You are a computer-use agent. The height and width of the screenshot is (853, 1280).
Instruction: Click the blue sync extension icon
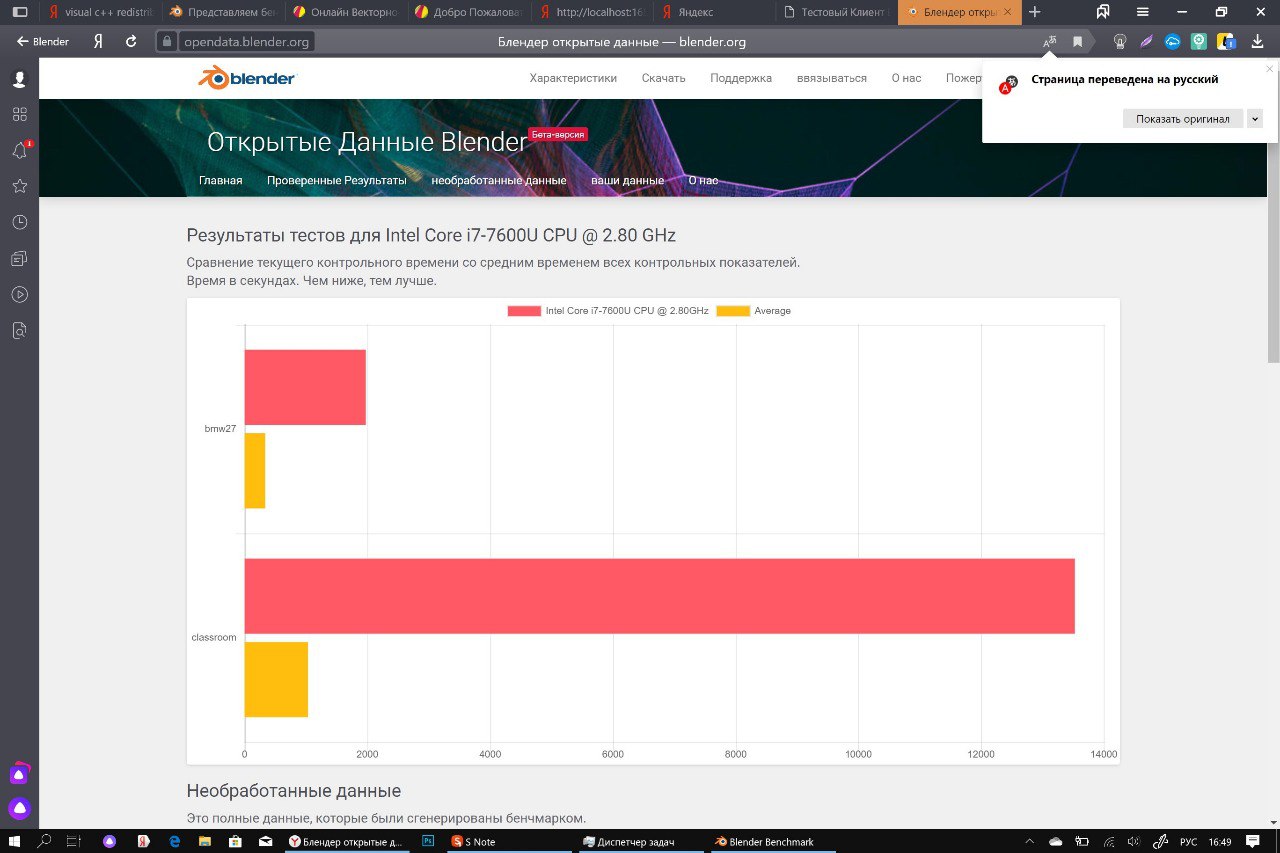click(x=1173, y=42)
